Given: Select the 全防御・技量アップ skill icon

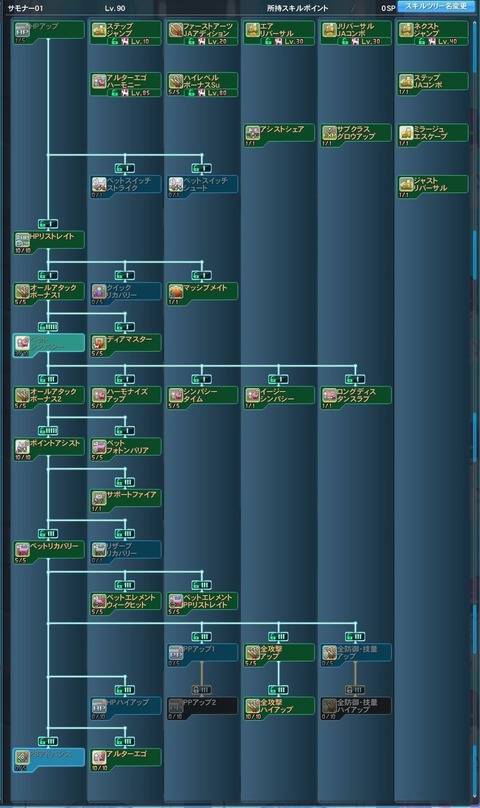Looking at the screenshot, I should [x=329, y=653].
